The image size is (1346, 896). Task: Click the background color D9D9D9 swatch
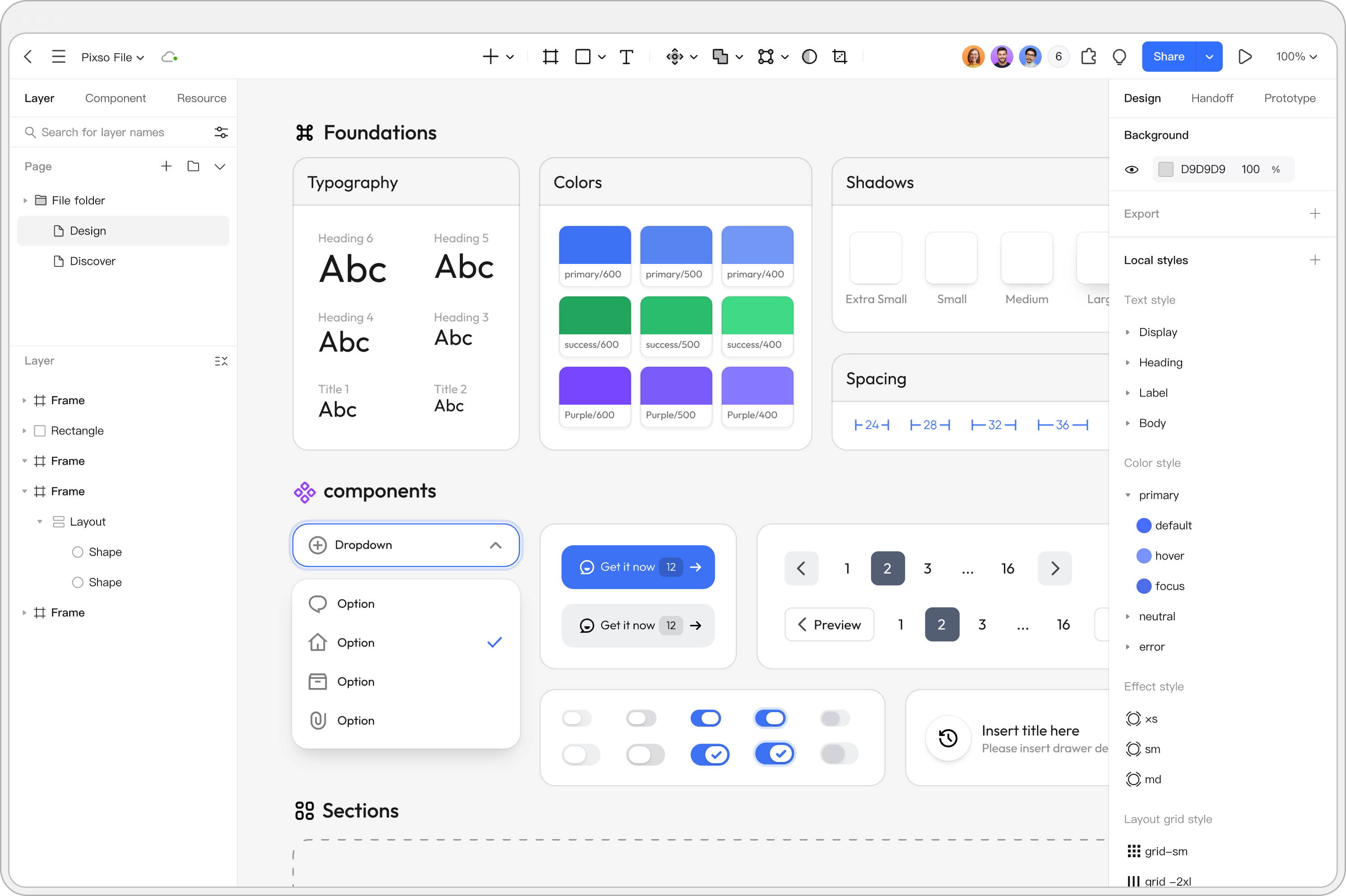tap(1165, 169)
